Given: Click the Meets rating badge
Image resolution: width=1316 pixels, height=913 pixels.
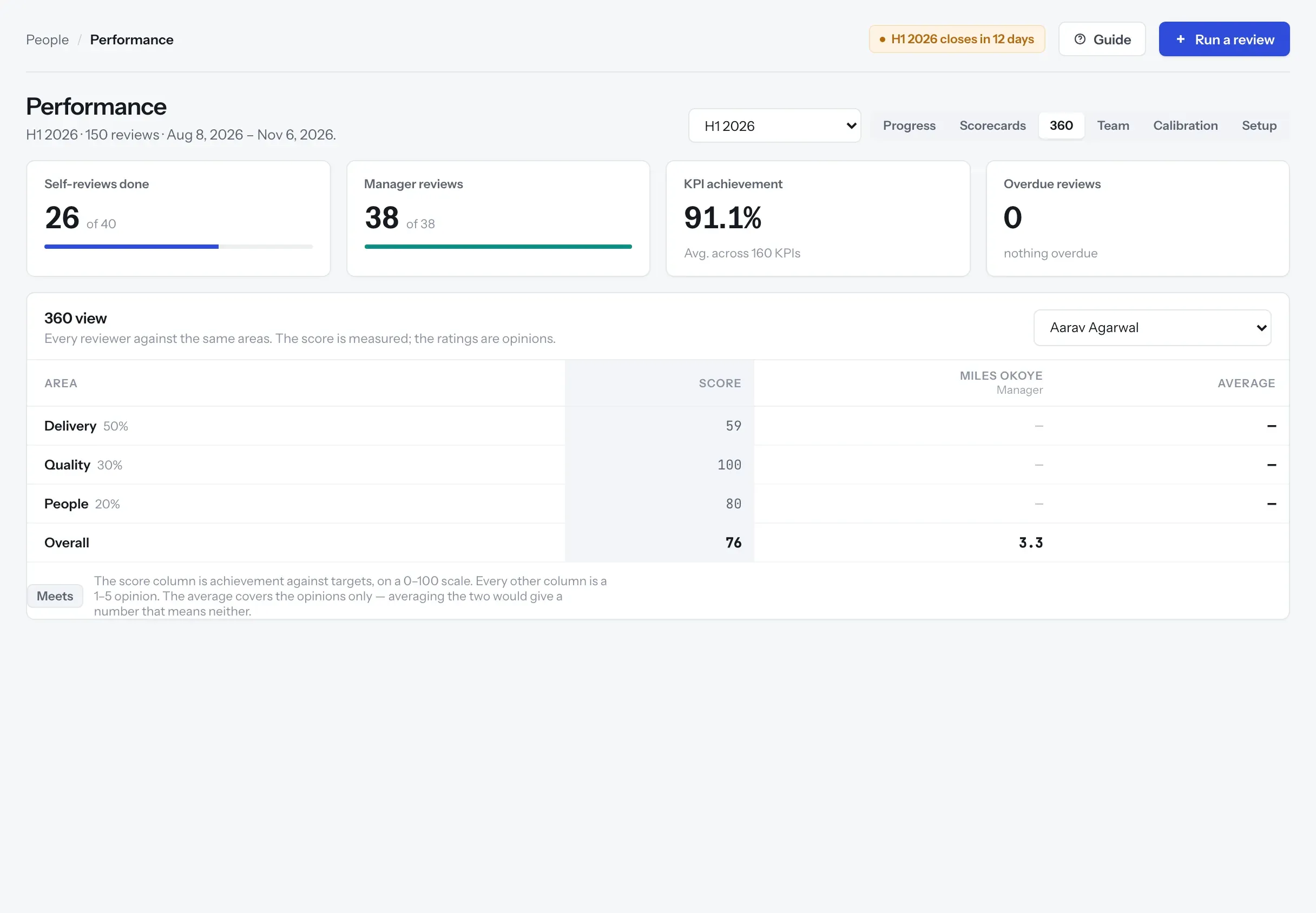Looking at the screenshot, I should 55,596.
